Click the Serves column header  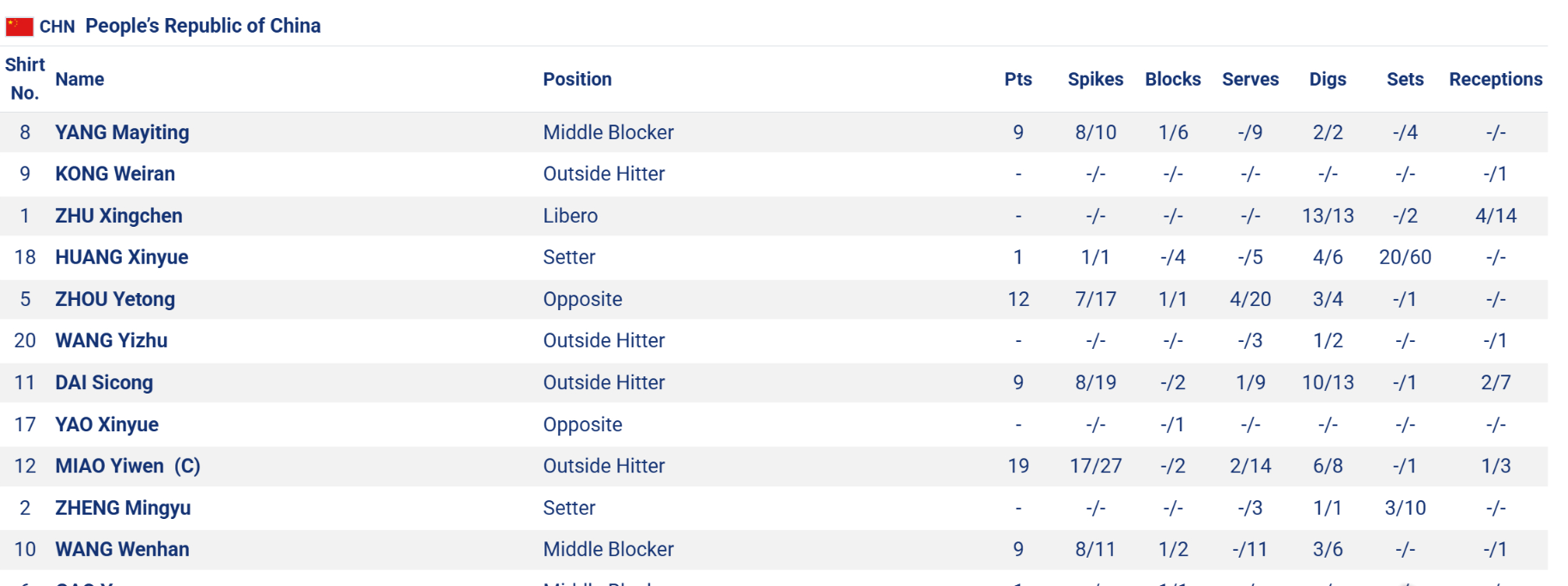1249,79
